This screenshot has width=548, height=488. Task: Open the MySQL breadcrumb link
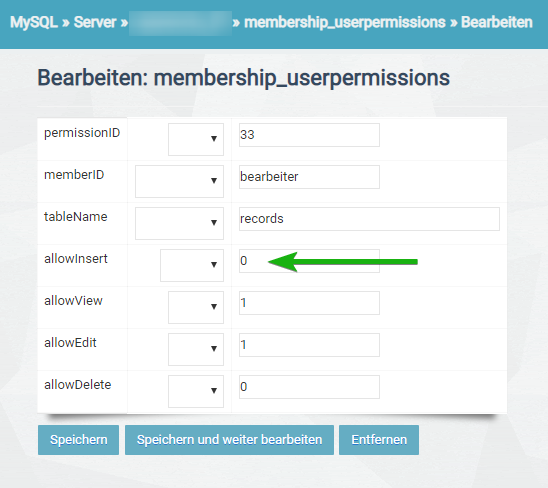click(x=34, y=22)
